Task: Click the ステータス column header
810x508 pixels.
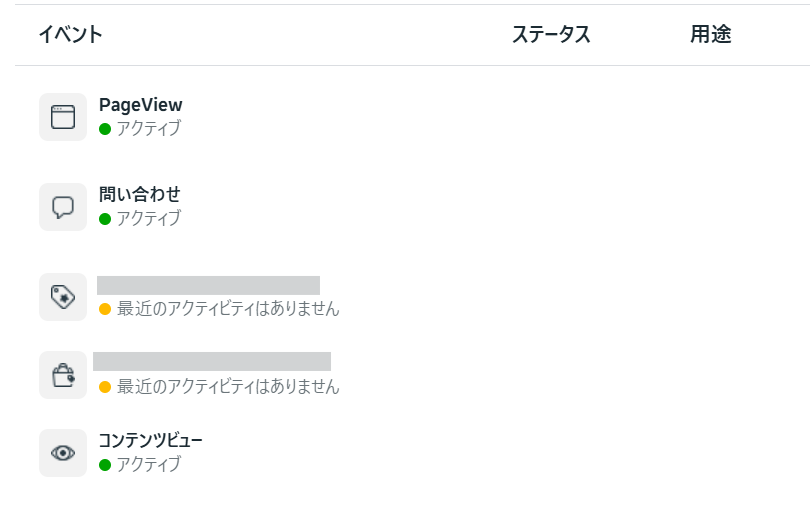Action: (x=551, y=35)
